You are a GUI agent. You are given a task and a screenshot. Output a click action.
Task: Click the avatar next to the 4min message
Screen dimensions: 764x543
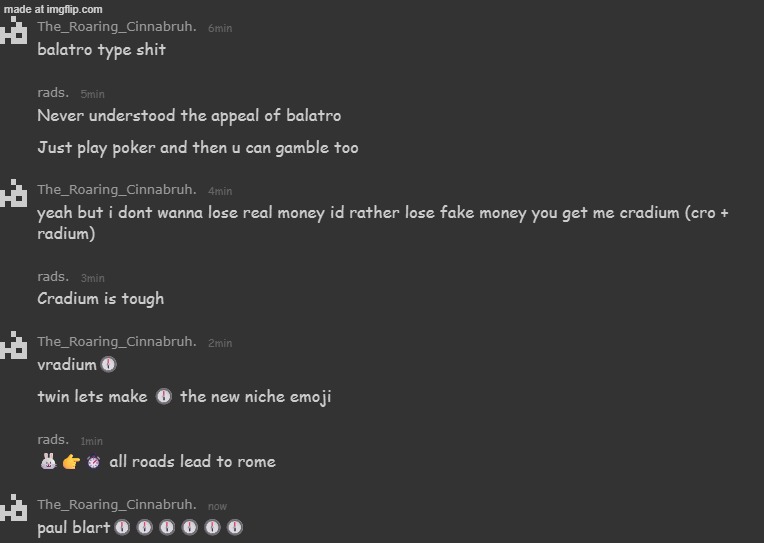click(14, 194)
